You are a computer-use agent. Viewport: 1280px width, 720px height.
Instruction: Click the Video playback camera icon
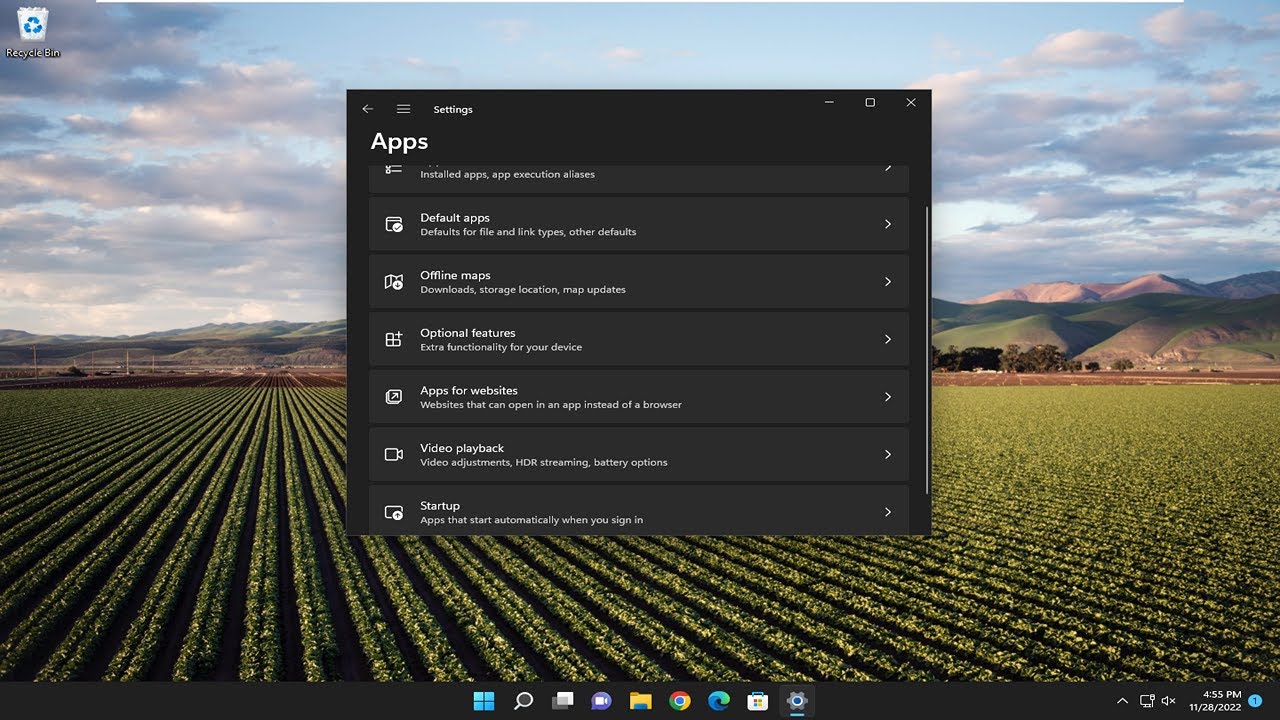pos(394,455)
